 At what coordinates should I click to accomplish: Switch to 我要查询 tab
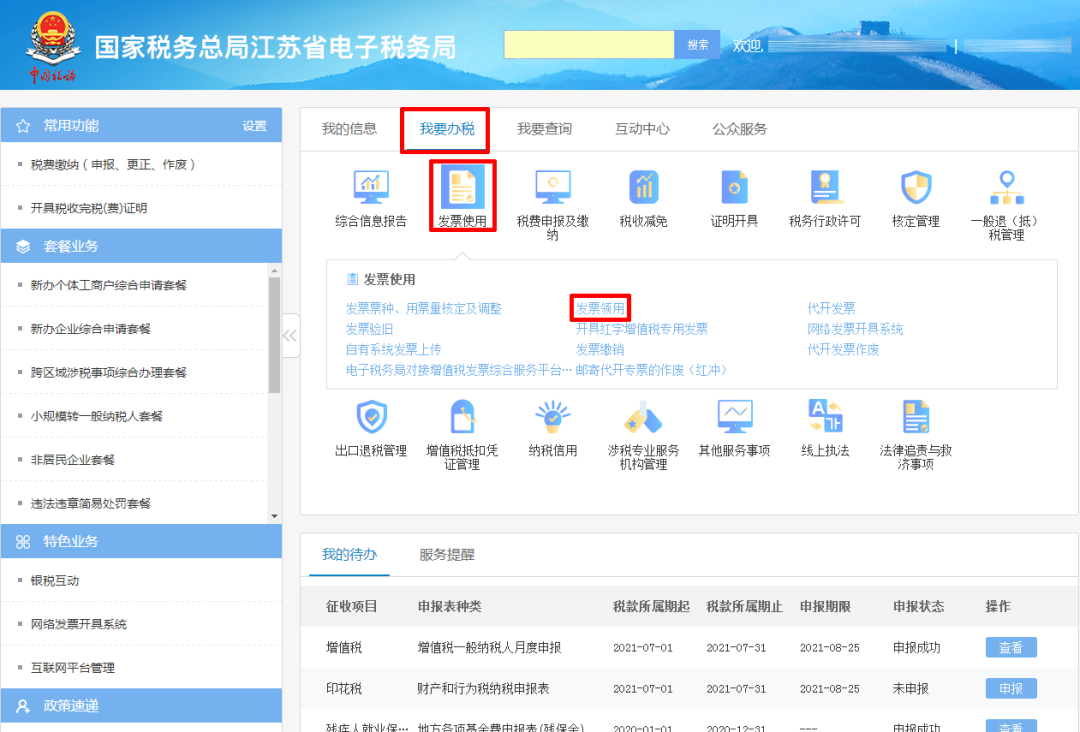pyautogui.click(x=544, y=129)
